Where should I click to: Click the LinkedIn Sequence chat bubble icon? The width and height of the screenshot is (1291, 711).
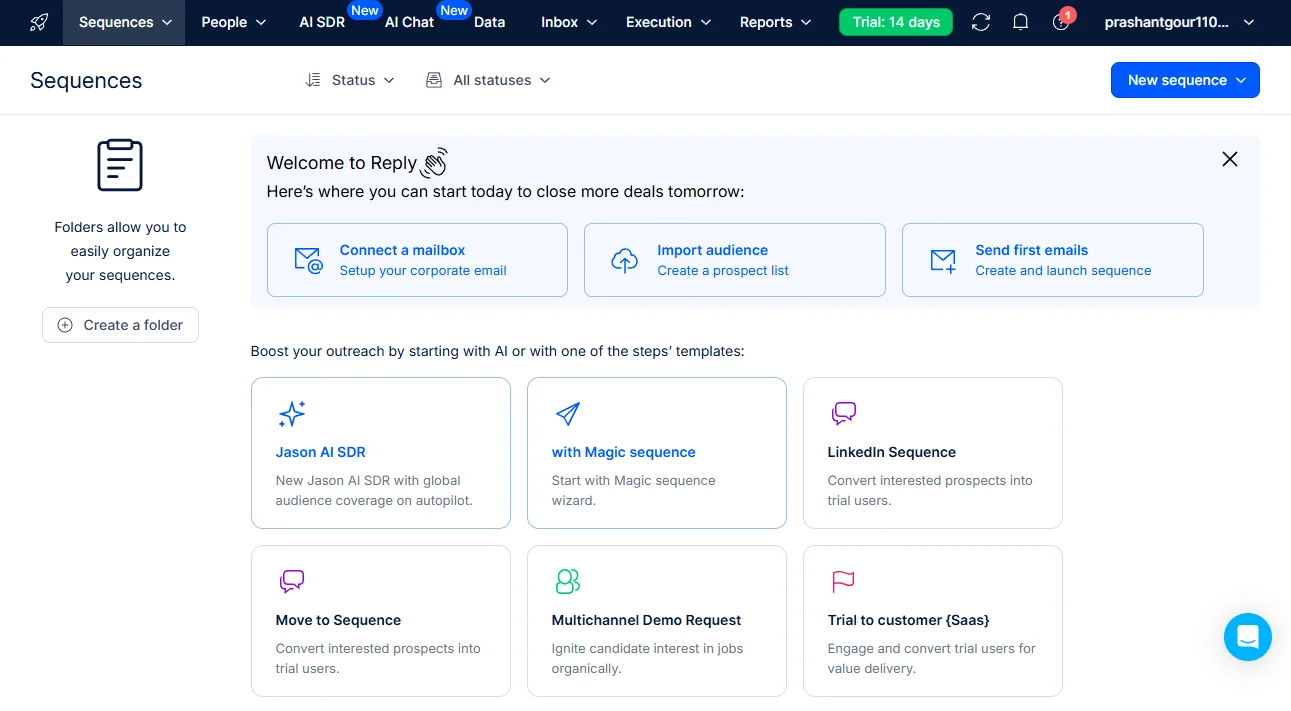click(844, 413)
